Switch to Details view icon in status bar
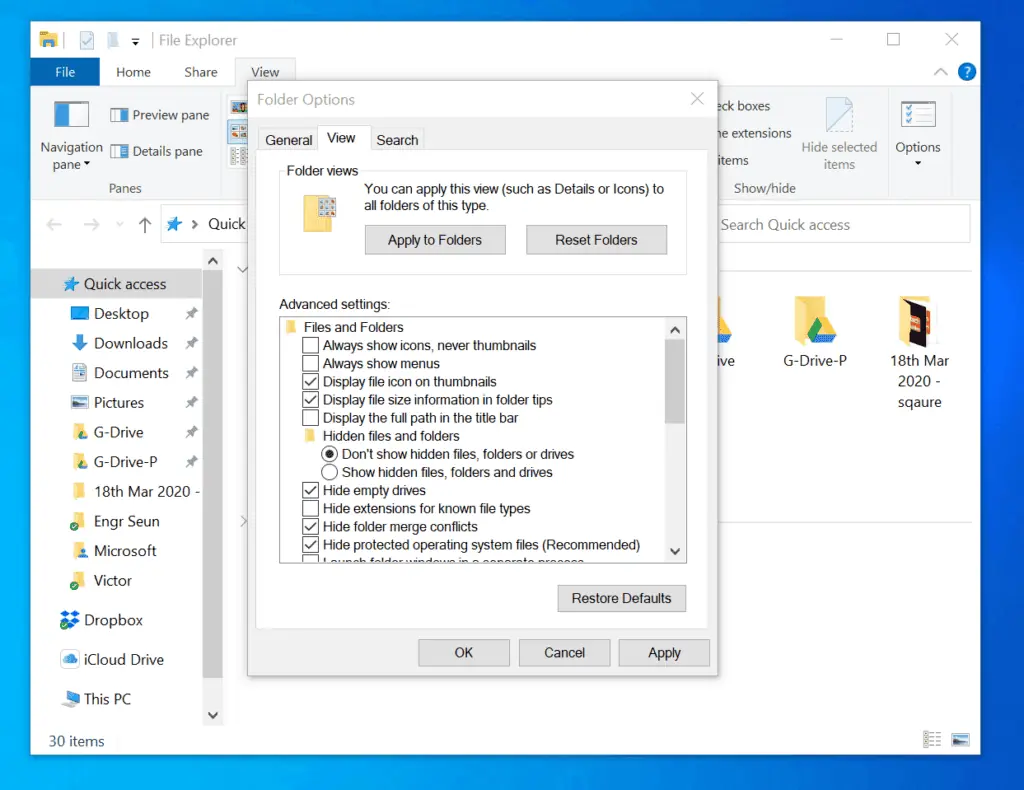This screenshot has height=790, width=1024. [x=932, y=740]
